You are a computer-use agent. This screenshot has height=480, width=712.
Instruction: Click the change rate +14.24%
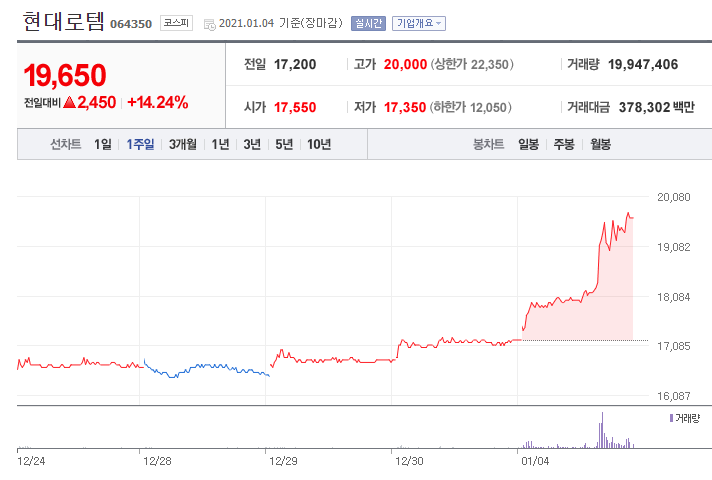coord(158,102)
